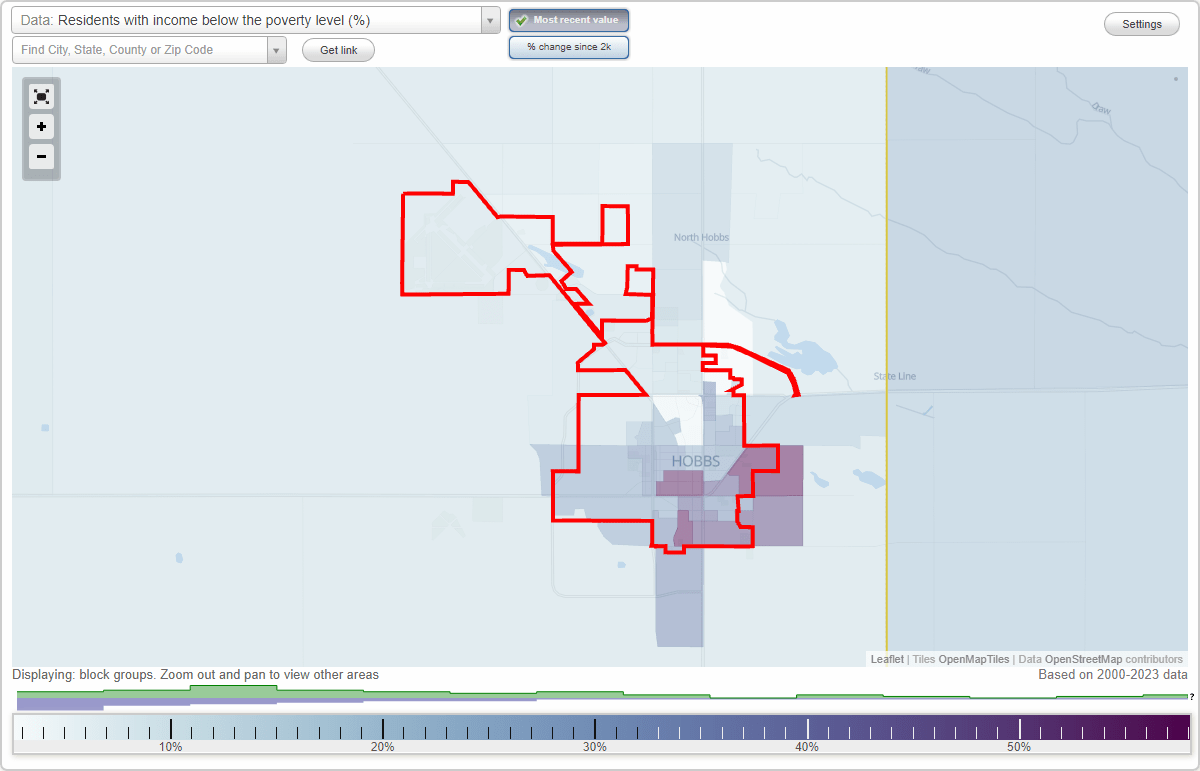Switch to the % change since 2k tab
Viewport: 1200px width, 771px height.
(x=569, y=46)
